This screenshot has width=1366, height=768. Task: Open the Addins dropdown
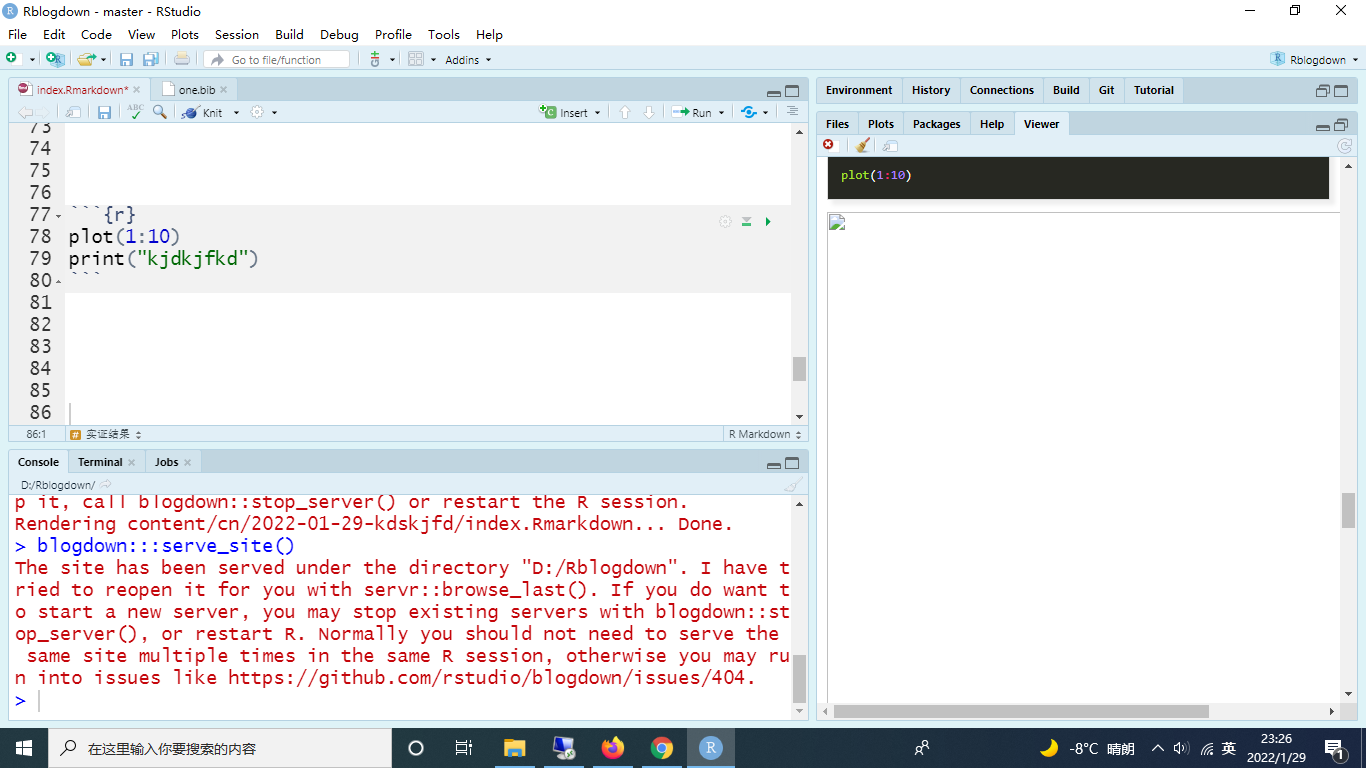468,60
